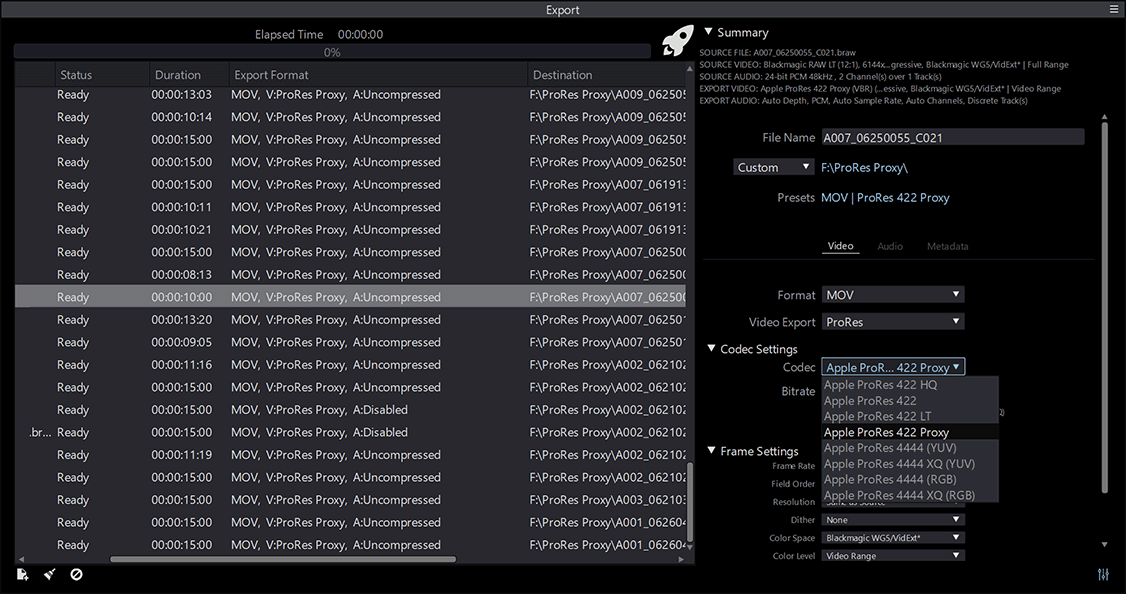The image size is (1126, 594).
Task: Collapse the Summary section
Action: coord(709,32)
